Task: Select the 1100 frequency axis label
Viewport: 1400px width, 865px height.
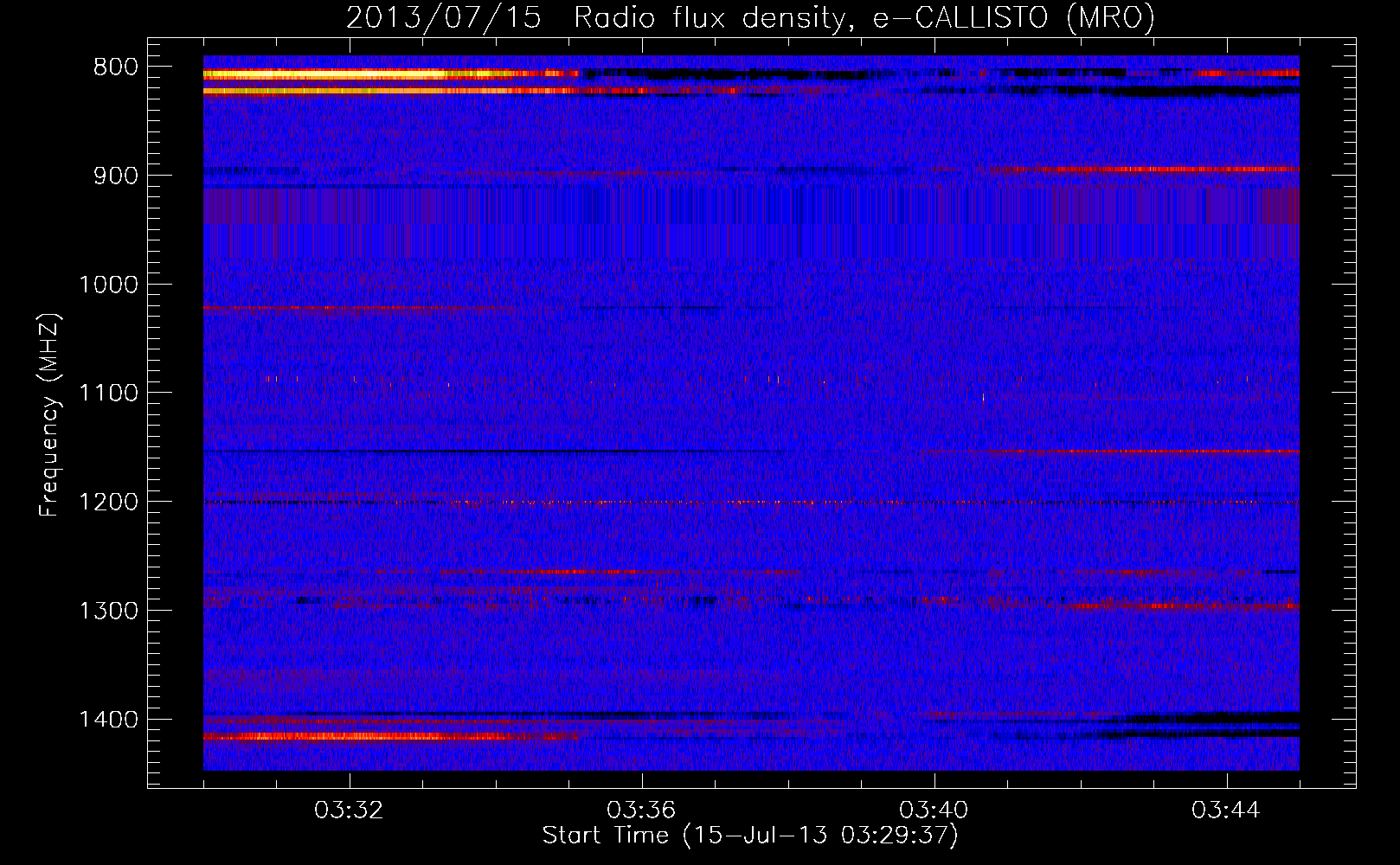Action: click(108, 394)
